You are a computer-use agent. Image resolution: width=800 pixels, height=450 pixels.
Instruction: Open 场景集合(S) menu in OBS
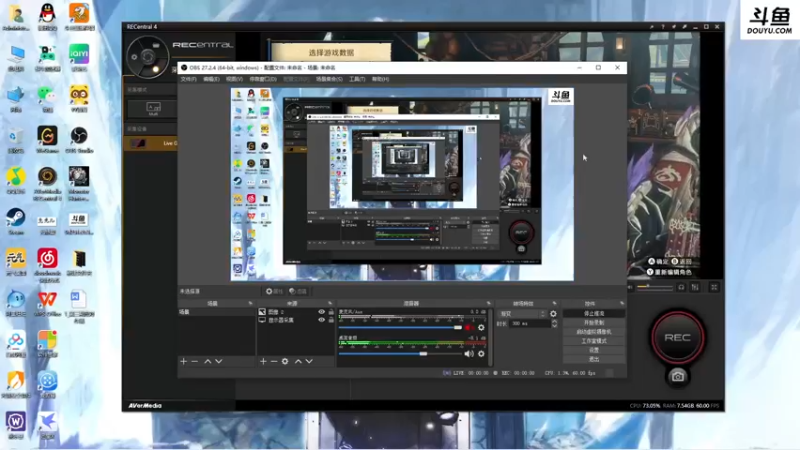tap(329, 79)
